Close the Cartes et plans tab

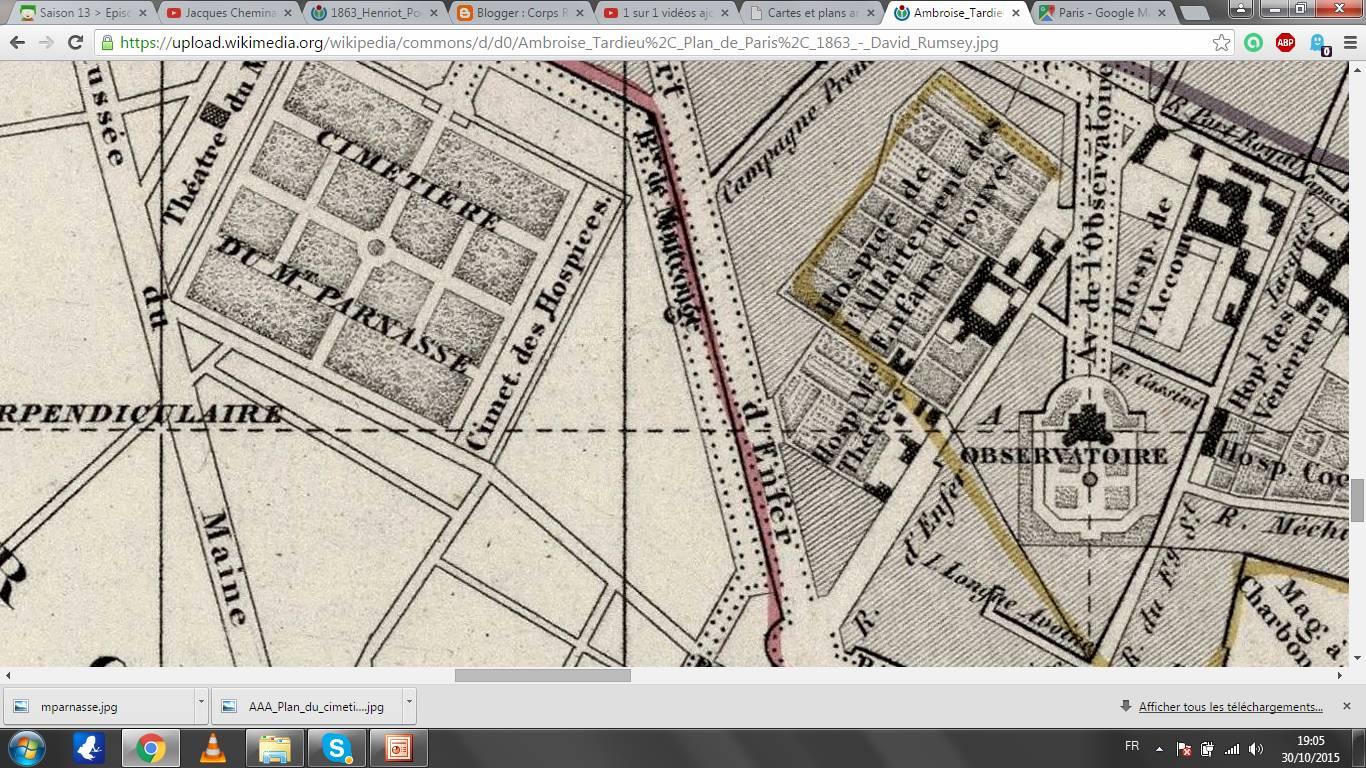pos(869,13)
